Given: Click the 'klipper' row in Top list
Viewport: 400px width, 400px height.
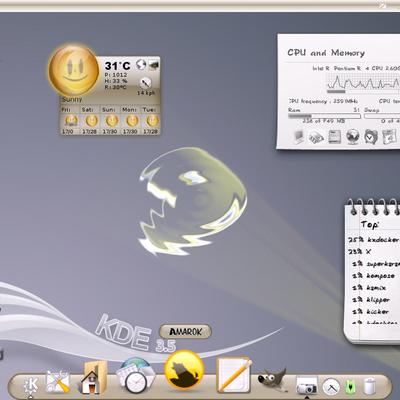Looking at the screenshot, I should coord(371,300).
